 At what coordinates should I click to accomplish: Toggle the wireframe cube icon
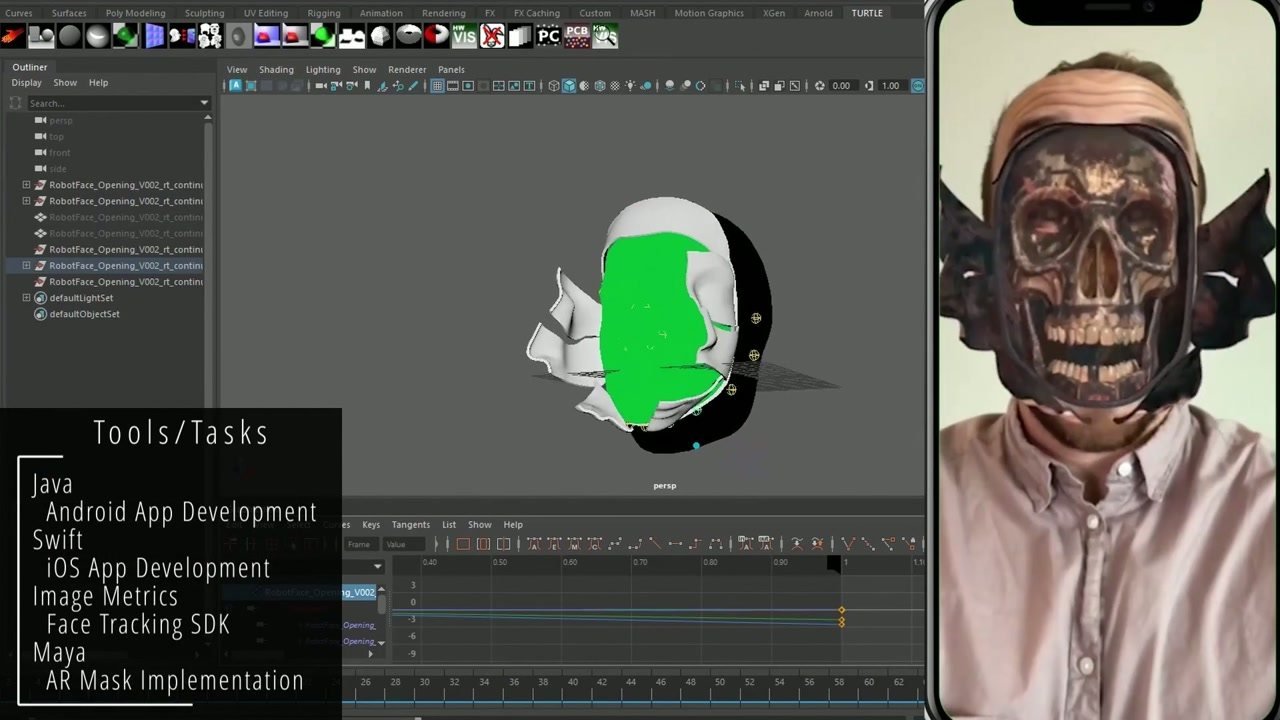(554, 86)
